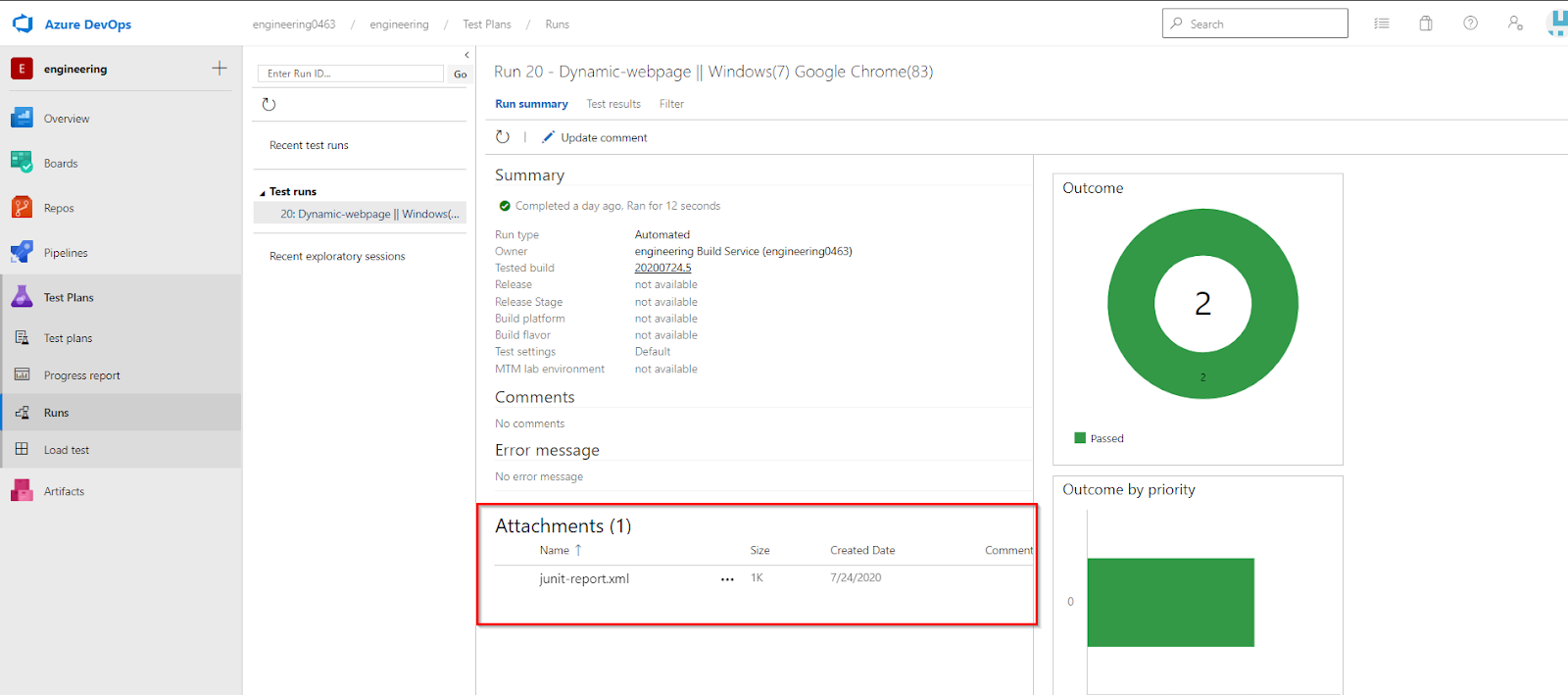Go to engineering0463 breadcrumb
Screen dimensions: 1568x695
tap(294, 25)
